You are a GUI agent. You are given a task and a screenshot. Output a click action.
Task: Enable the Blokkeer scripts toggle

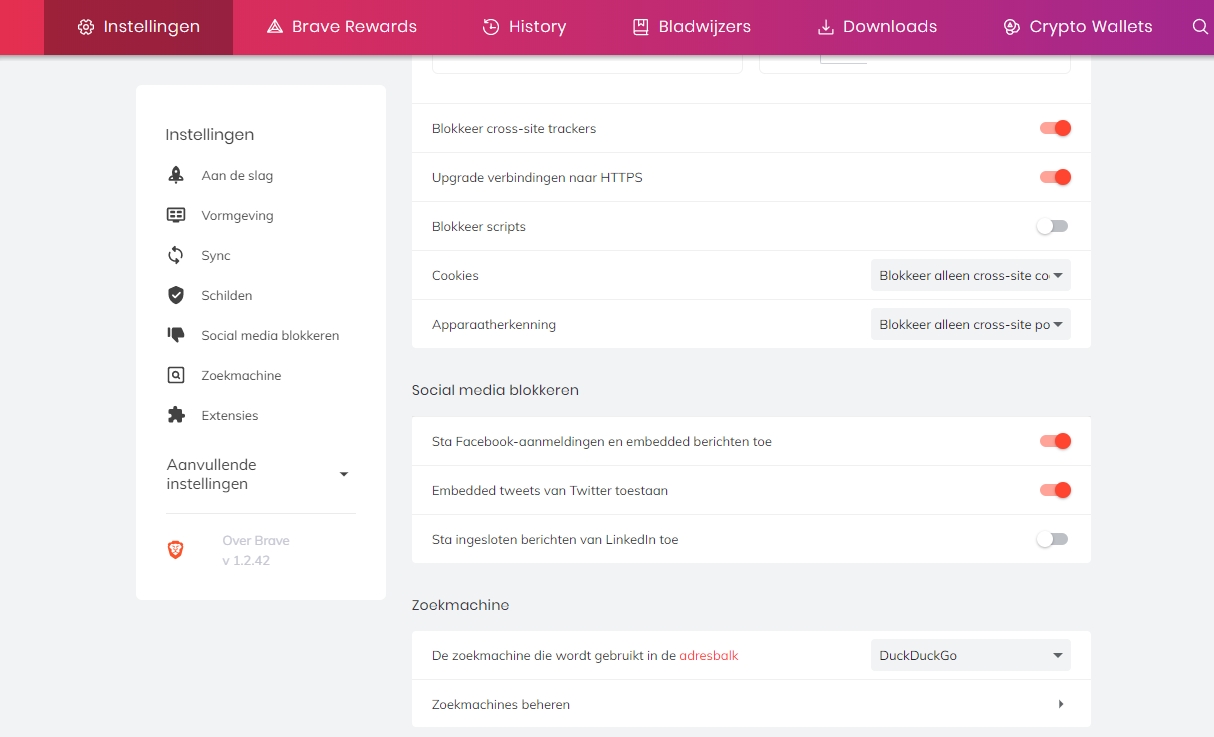tap(1052, 226)
